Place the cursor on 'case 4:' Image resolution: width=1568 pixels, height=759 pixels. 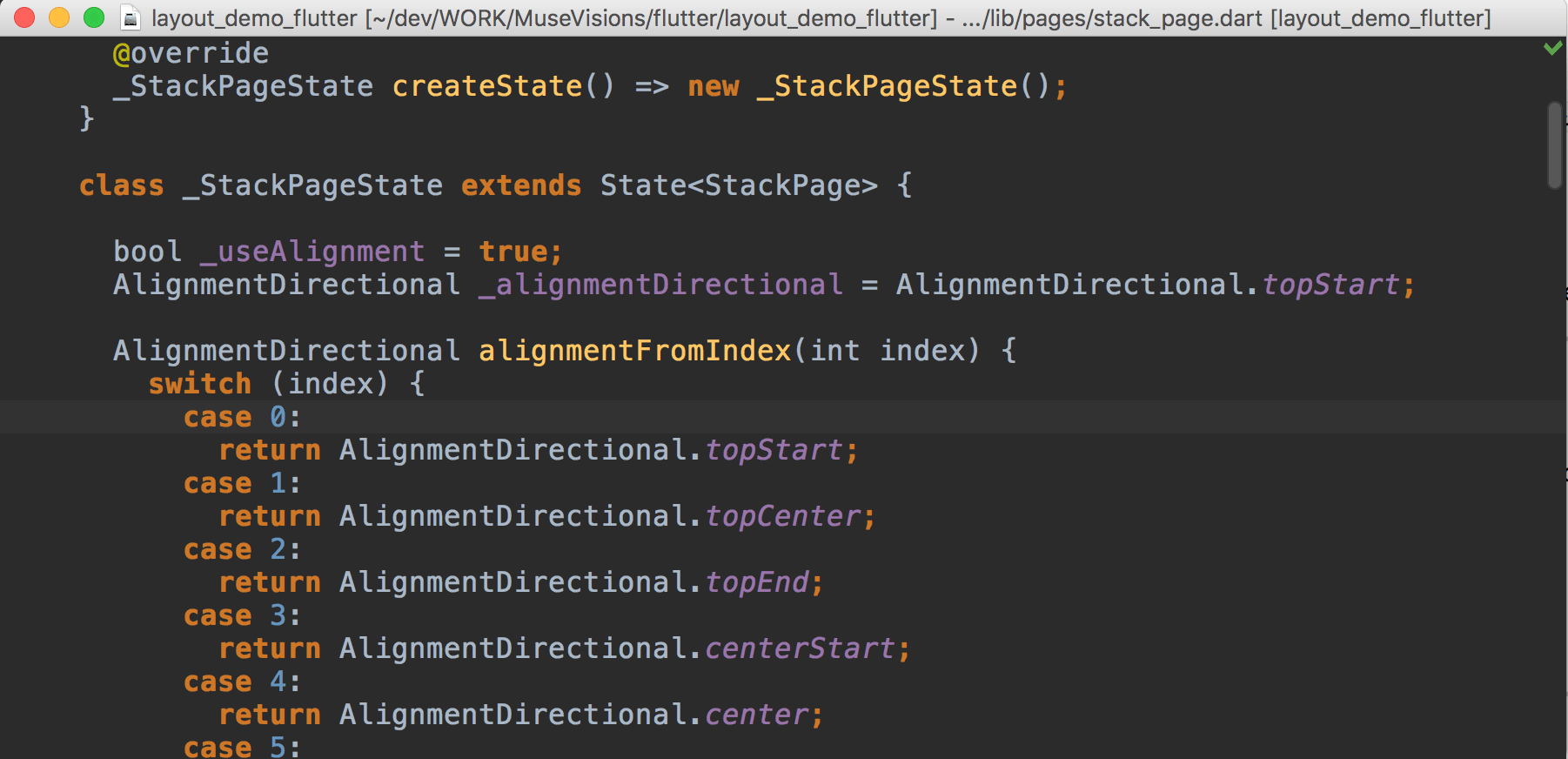click(243, 682)
